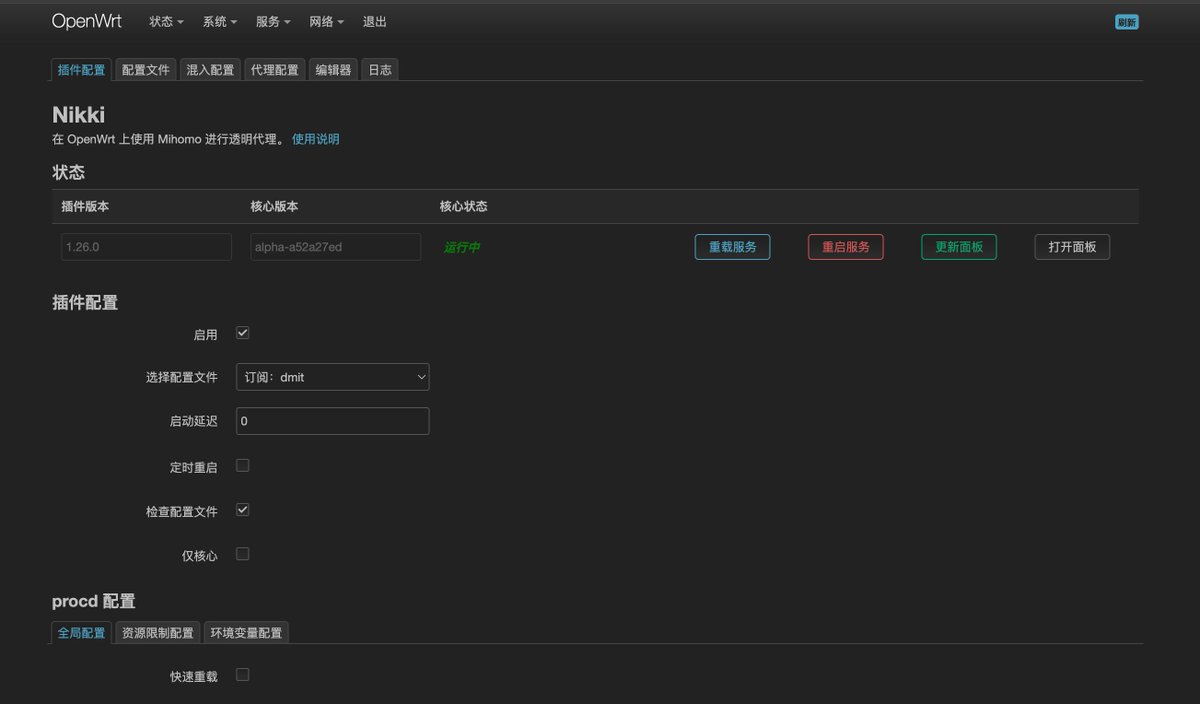1200x704 pixels.
Task: Select the 资源限制配置 tab
Action: point(157,633)
